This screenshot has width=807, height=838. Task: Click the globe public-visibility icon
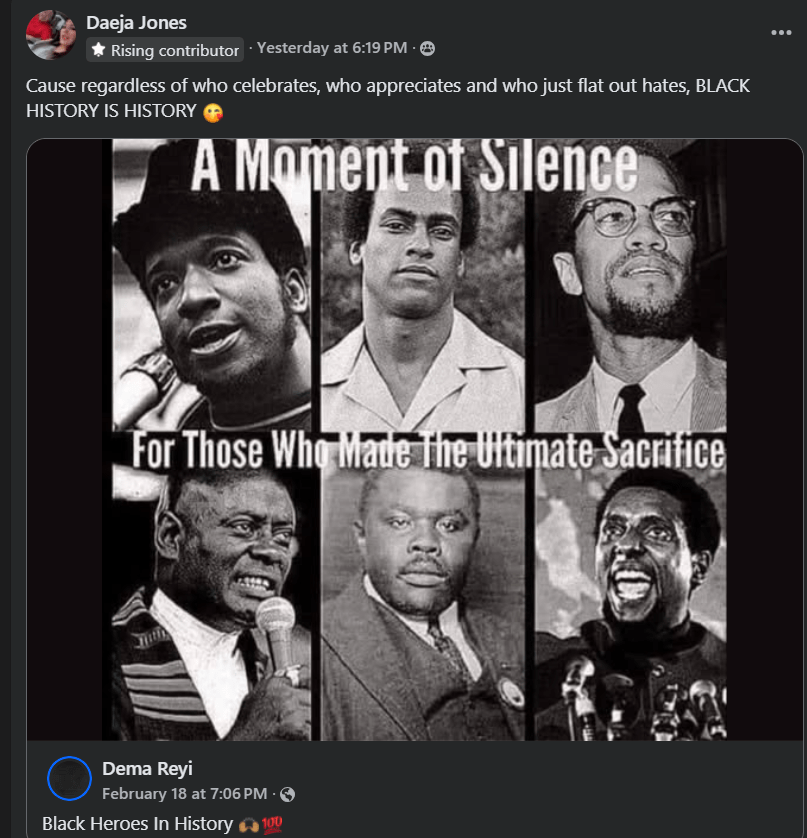(x=288, y=795)
